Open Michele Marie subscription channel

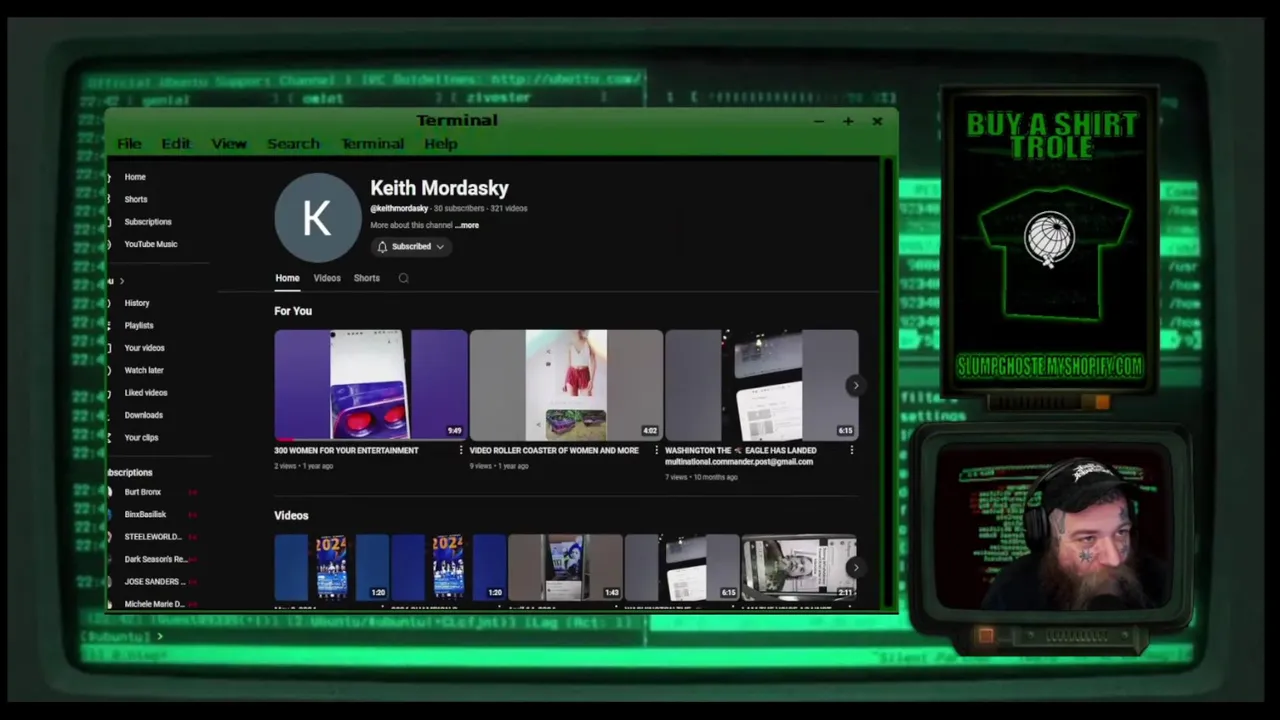point(153,604)
